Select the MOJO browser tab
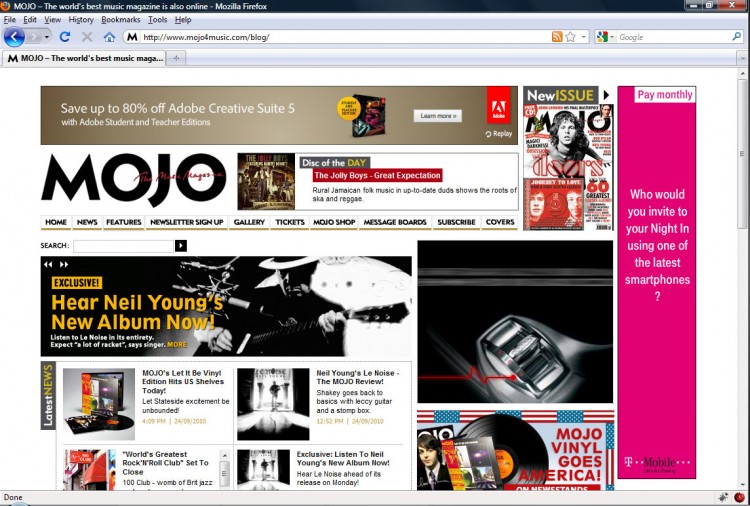 click(x=84, y=58)
